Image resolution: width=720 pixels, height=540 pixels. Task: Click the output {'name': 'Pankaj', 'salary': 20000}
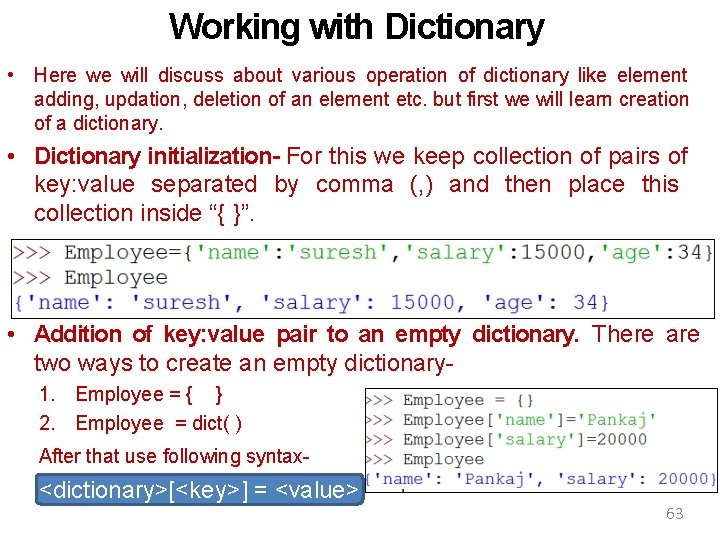(x=541, y=479)
